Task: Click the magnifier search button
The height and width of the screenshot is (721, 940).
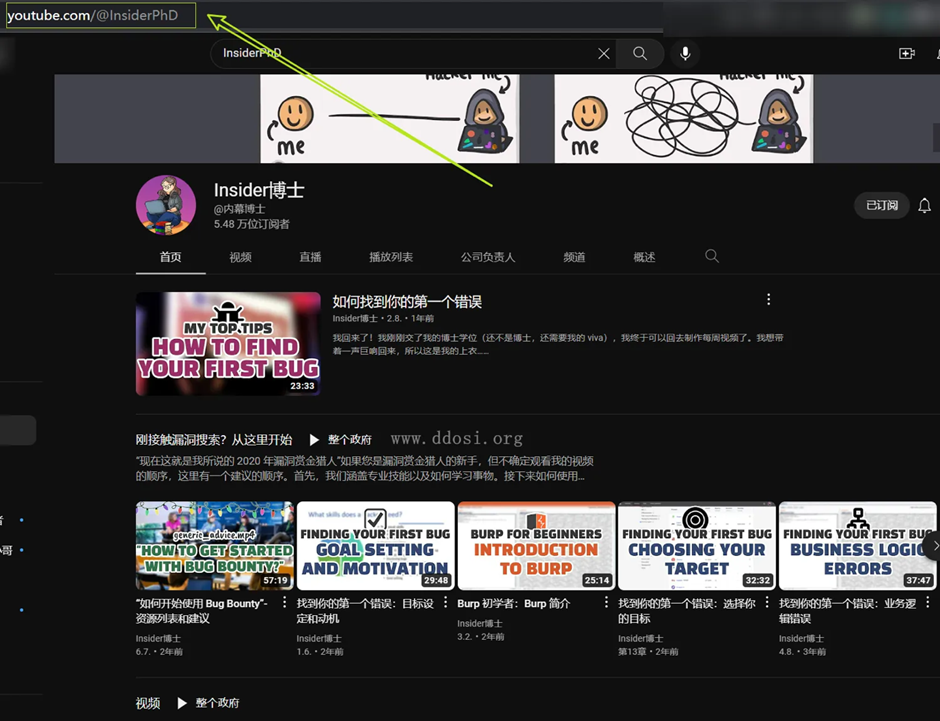Action: click(x=640, y=54)
